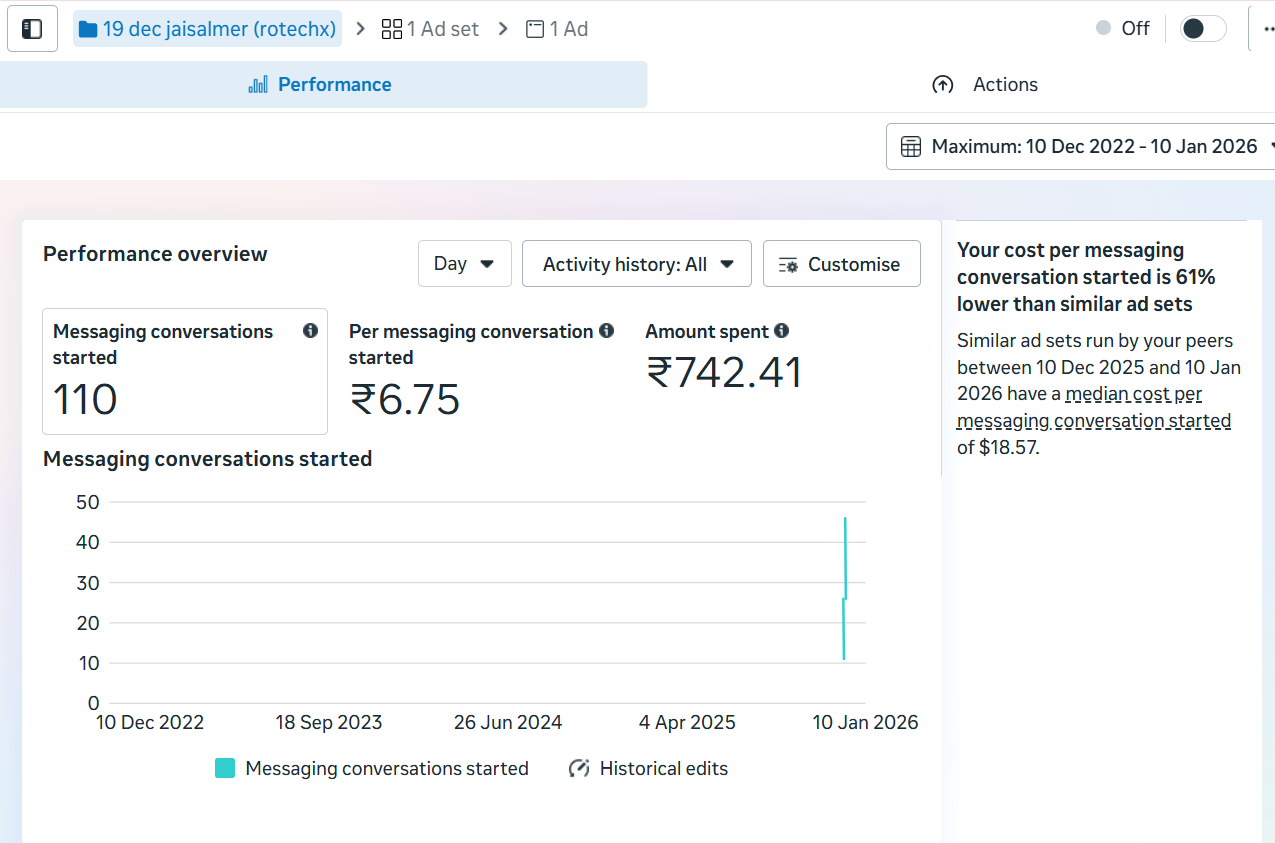Viewport: 1275px width, 843px height.
Task: Click the teal Messaging conversations legend swatch
Action: 225,768
